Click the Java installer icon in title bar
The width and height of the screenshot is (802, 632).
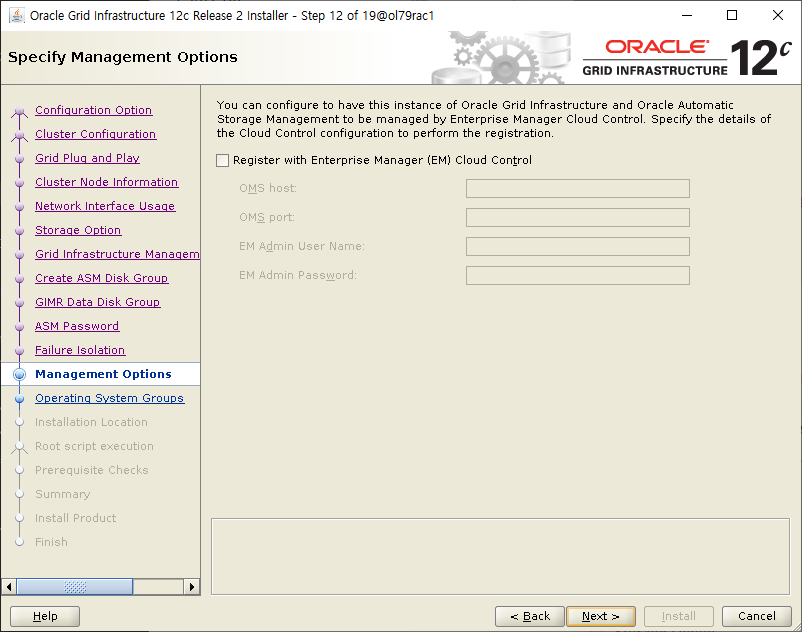(17, 15)
